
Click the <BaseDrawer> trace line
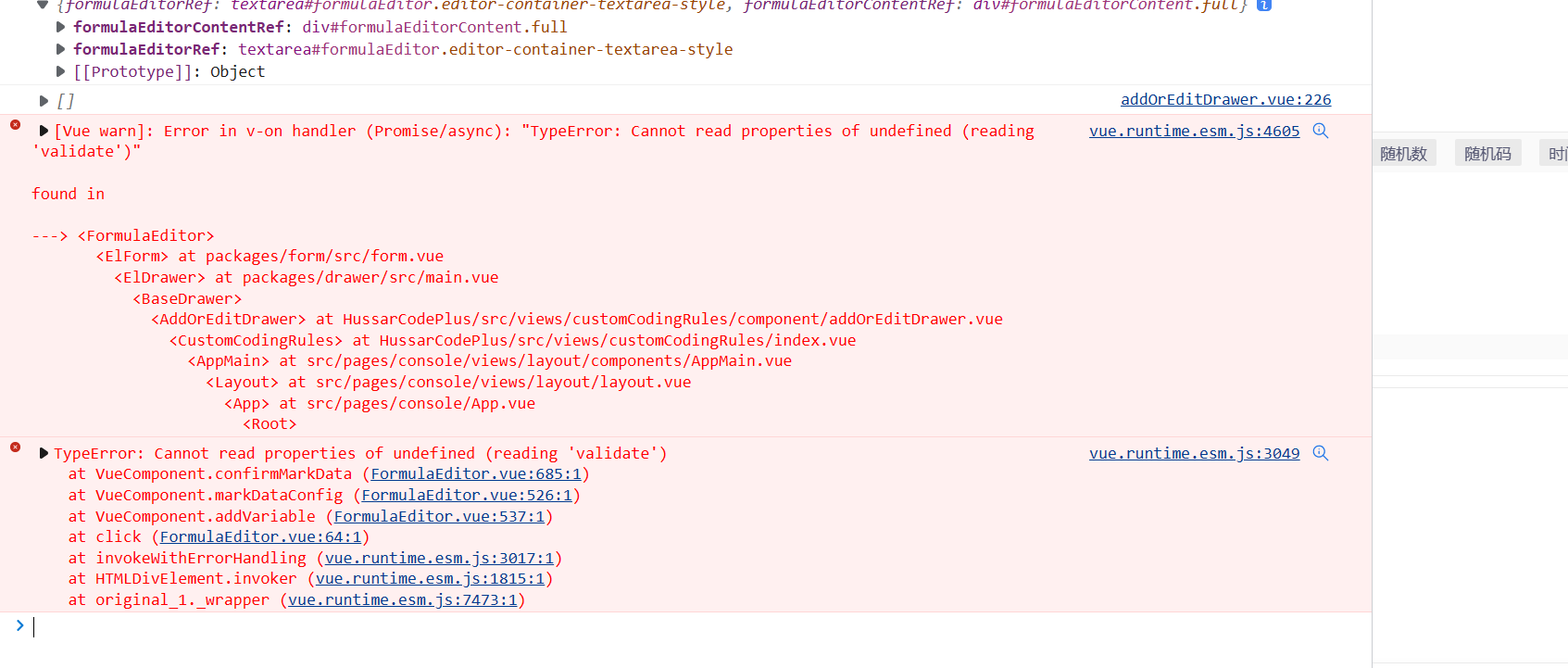click(x=187, y=298)
